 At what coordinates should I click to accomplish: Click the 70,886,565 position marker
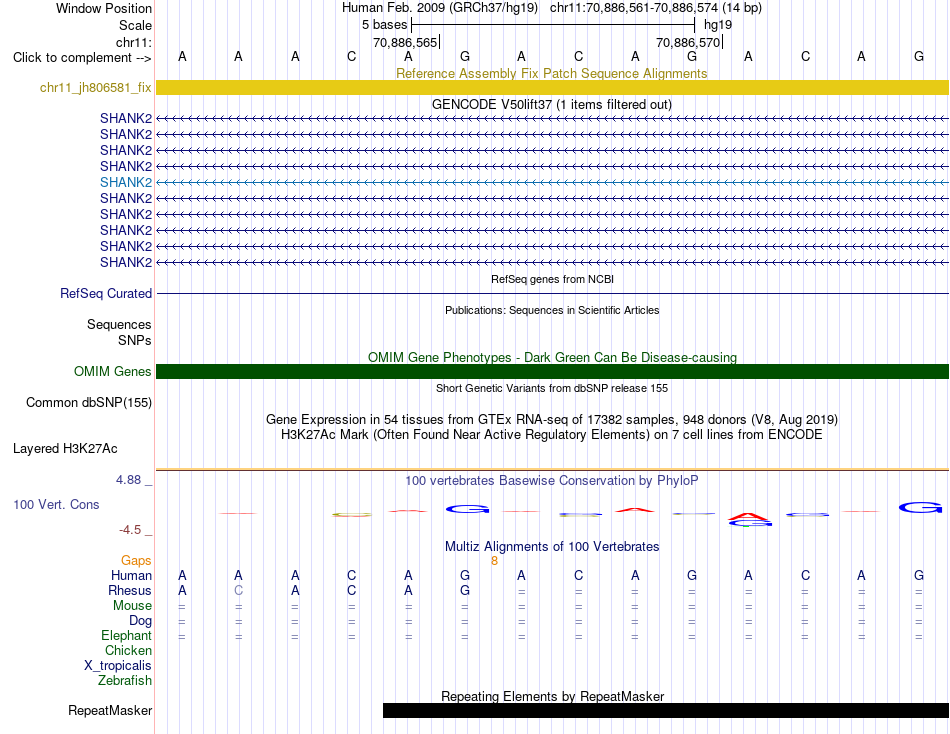405,42
